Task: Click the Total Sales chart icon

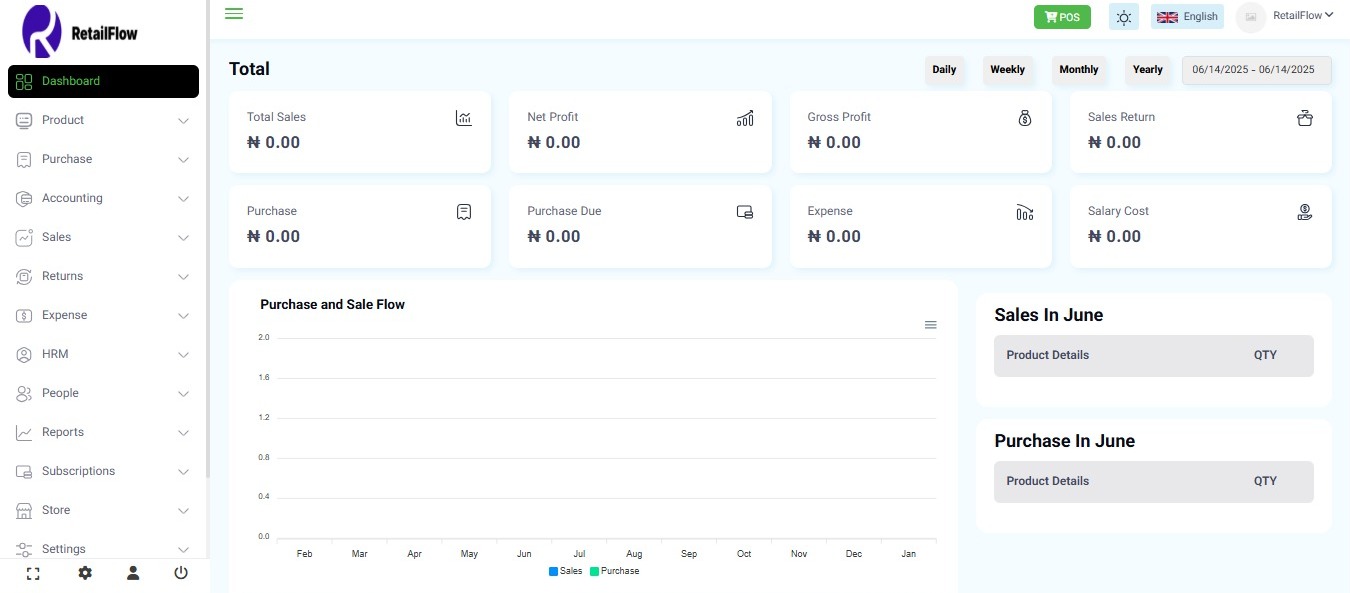Action: (464, 118)
